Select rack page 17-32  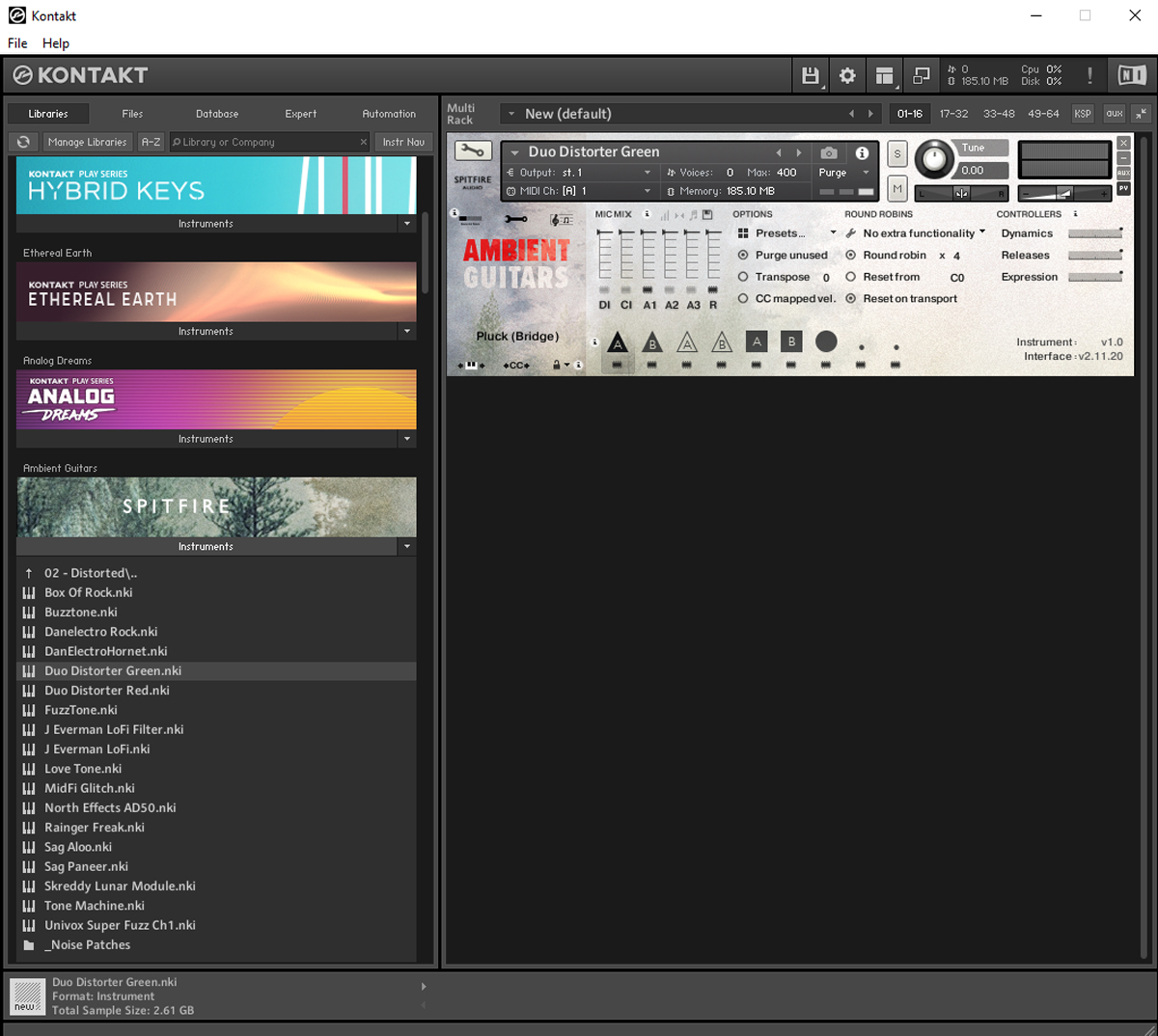click(954, 114)
